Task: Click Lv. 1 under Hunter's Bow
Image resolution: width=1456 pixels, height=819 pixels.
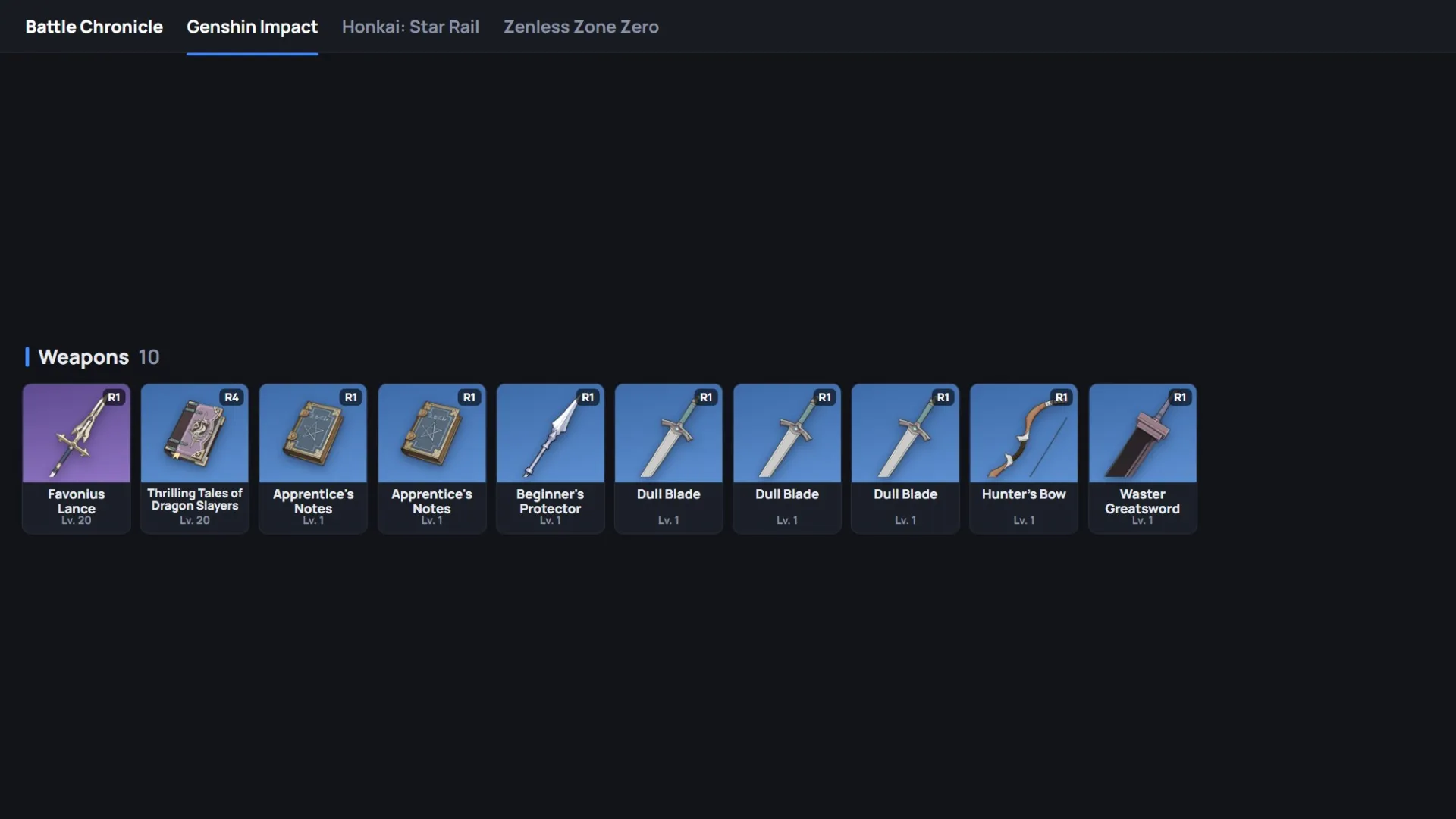Action: pos(1023,521)
